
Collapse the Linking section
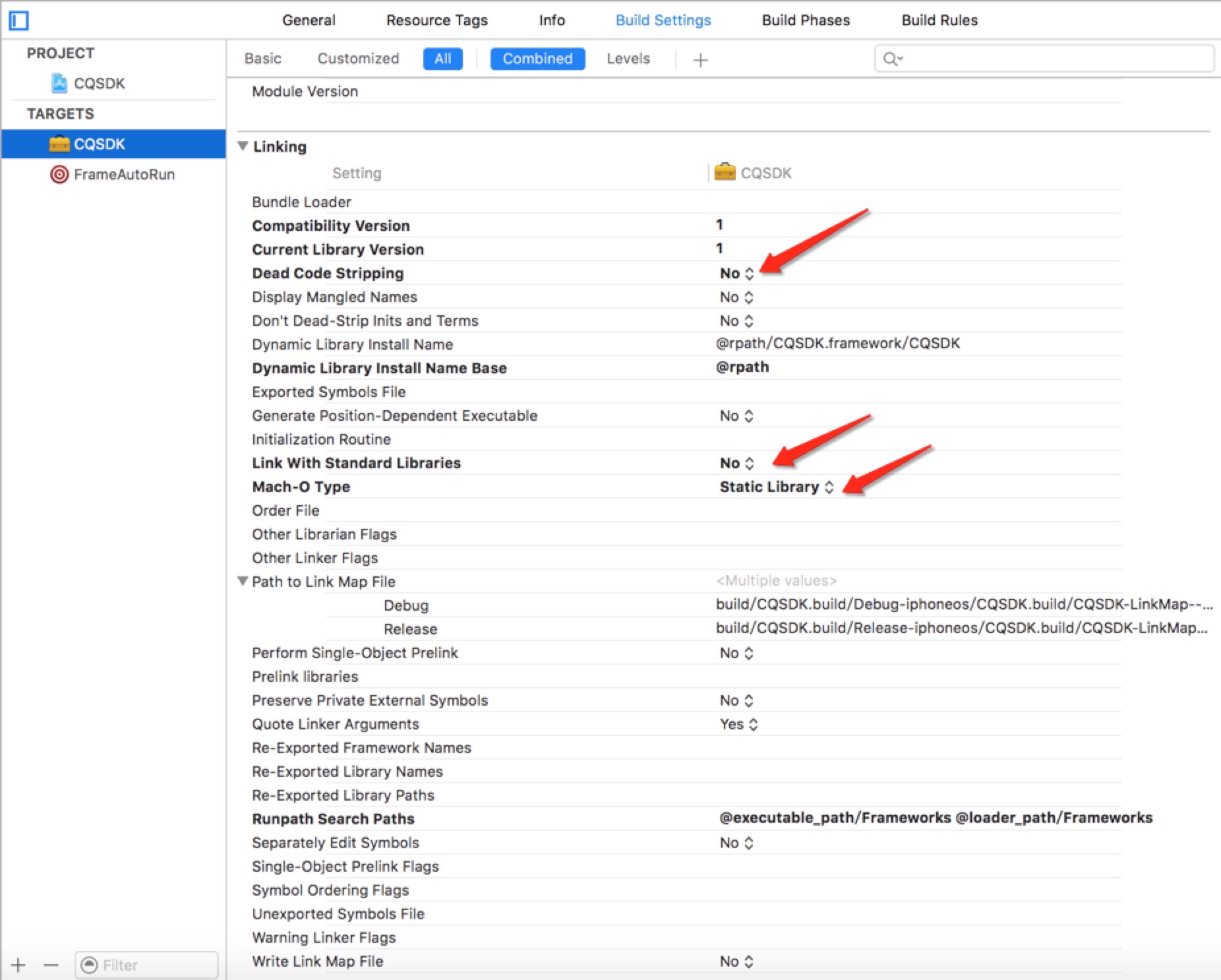(x=243, y=146)
